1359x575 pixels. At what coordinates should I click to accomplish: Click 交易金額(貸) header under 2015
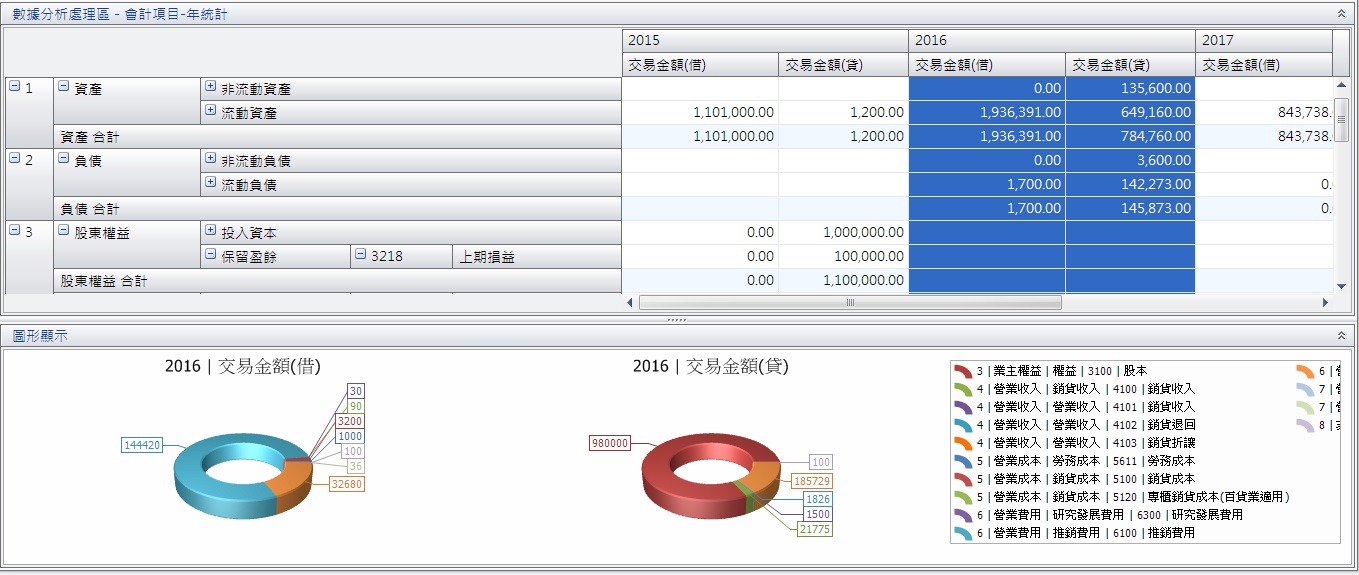click(844, 65)
